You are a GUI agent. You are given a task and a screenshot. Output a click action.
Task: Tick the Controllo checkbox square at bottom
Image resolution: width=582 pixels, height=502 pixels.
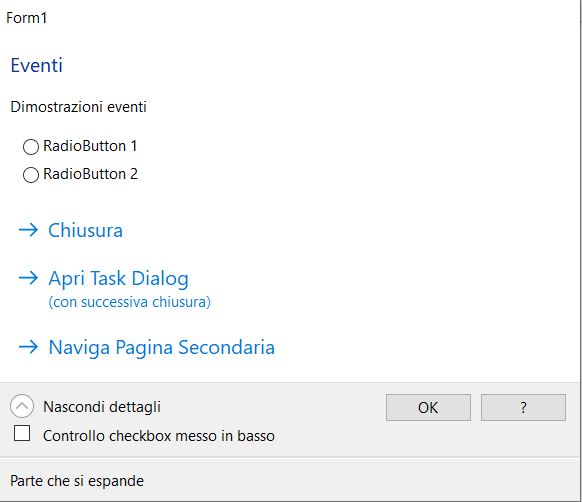(x=22, y=433)
